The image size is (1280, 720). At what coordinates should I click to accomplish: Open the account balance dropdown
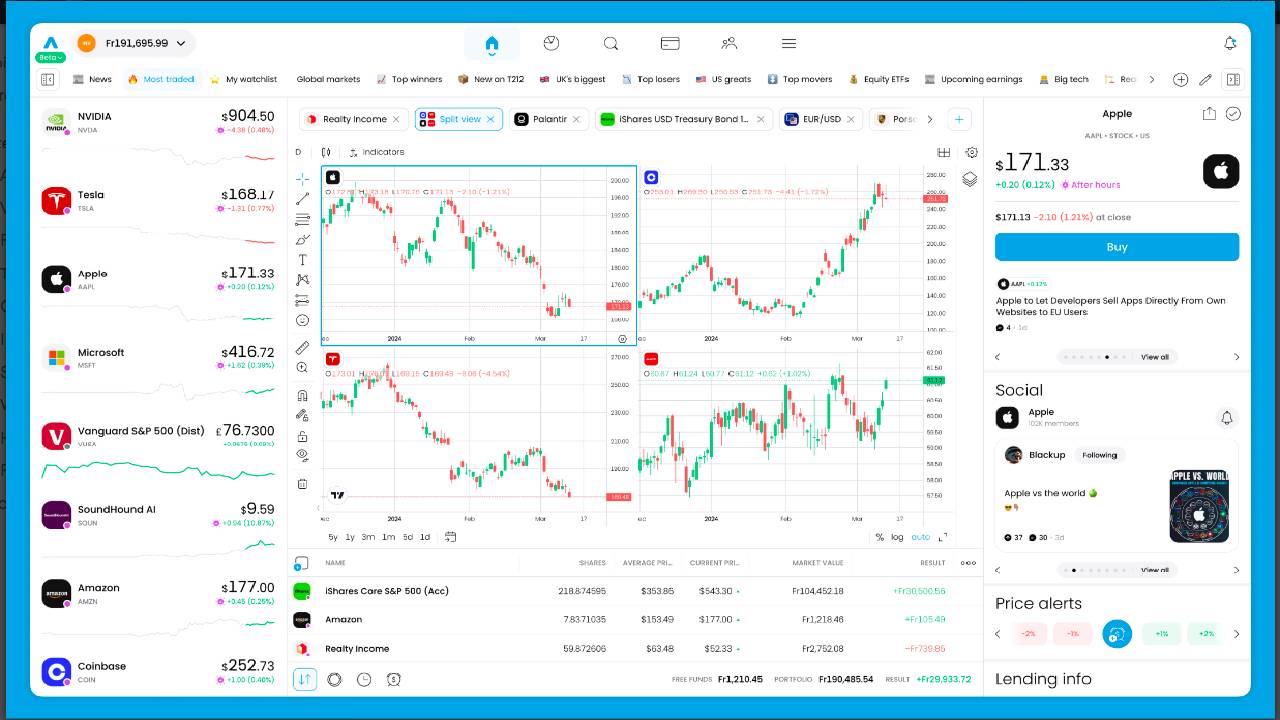(135, 43)
